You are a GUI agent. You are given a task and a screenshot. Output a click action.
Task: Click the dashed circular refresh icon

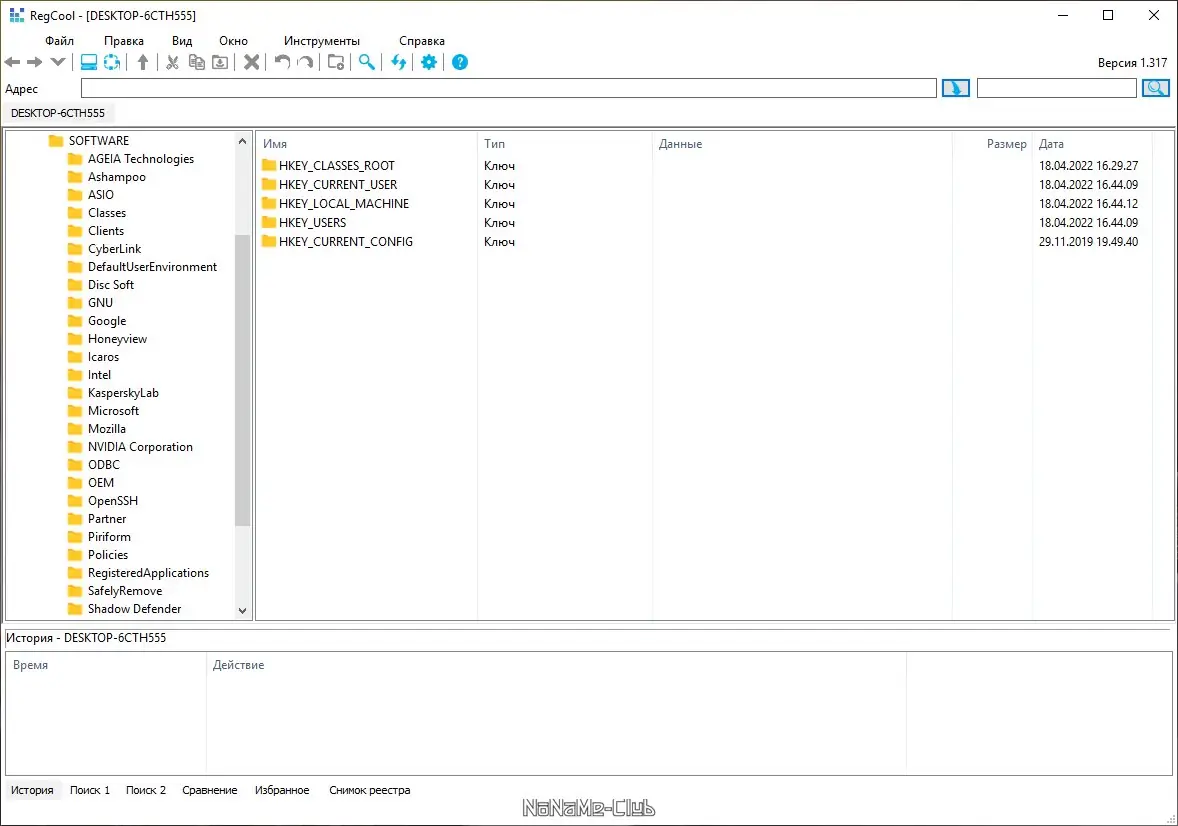tap(112, 62)
